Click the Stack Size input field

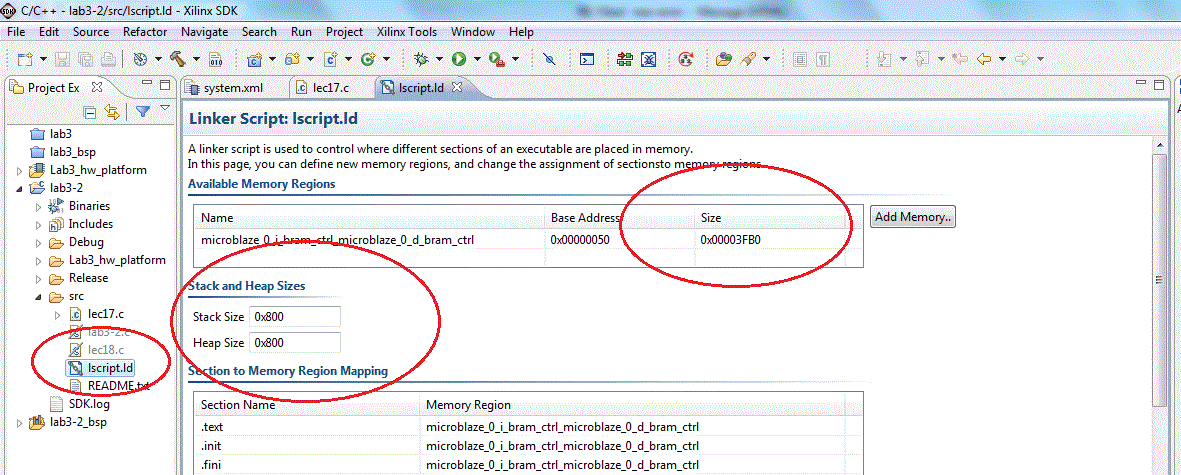click(x=295, y=317)
